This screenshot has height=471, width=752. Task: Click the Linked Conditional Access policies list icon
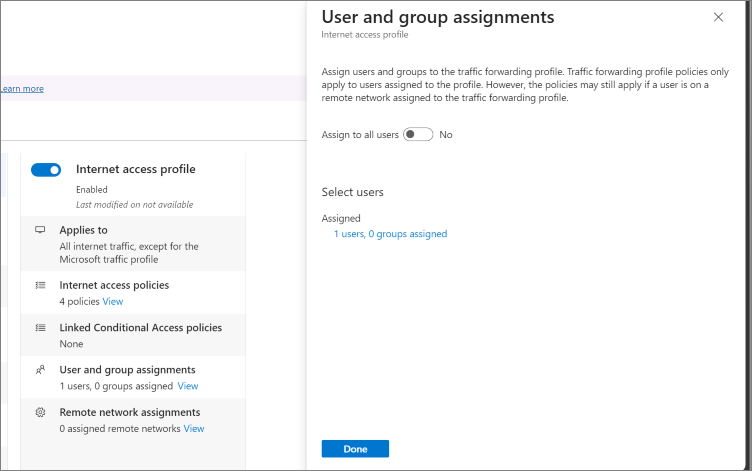[x=40, y=328]
